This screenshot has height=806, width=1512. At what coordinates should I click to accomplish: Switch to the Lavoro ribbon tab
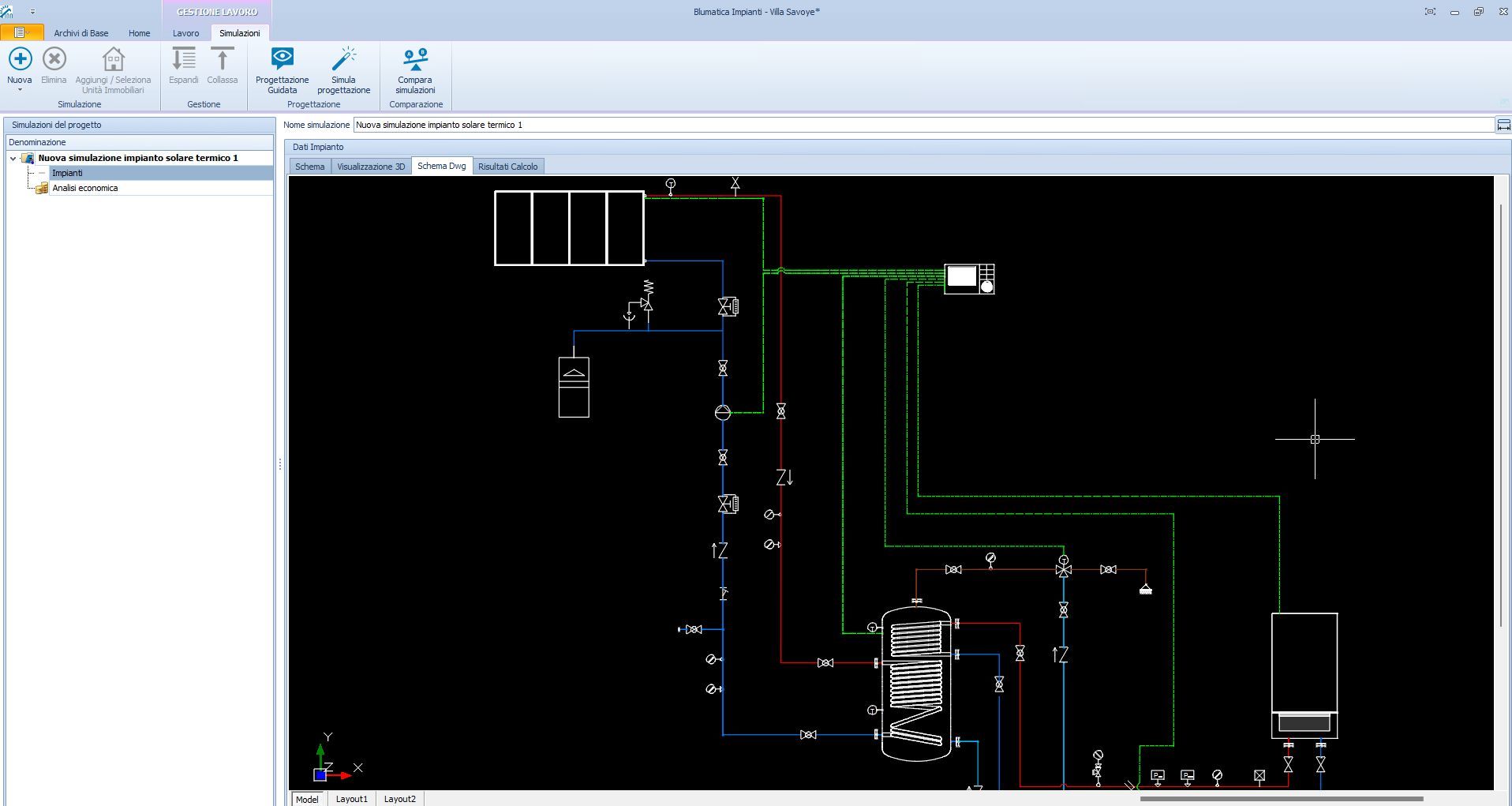tap(186, 33)
